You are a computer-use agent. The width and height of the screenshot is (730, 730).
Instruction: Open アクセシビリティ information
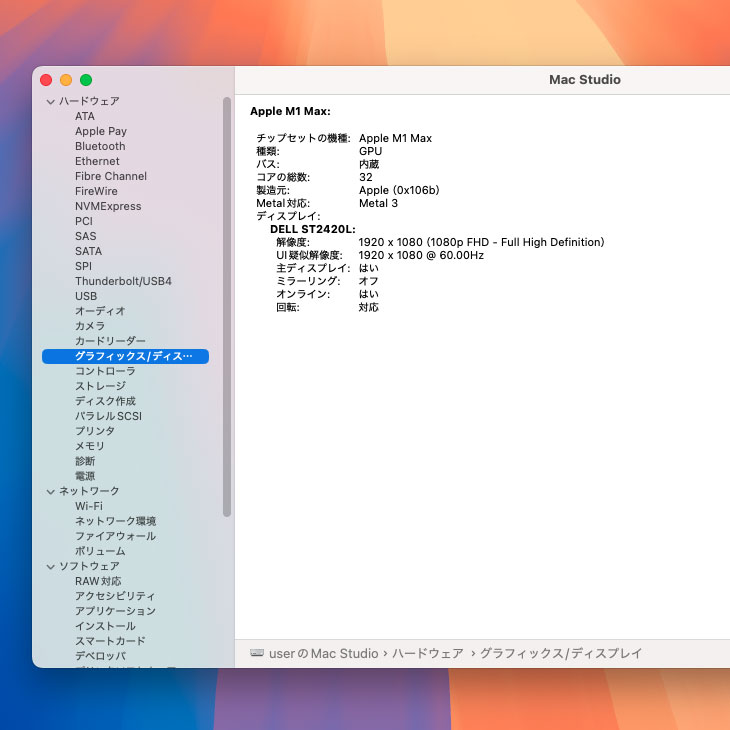pos(115,596)
